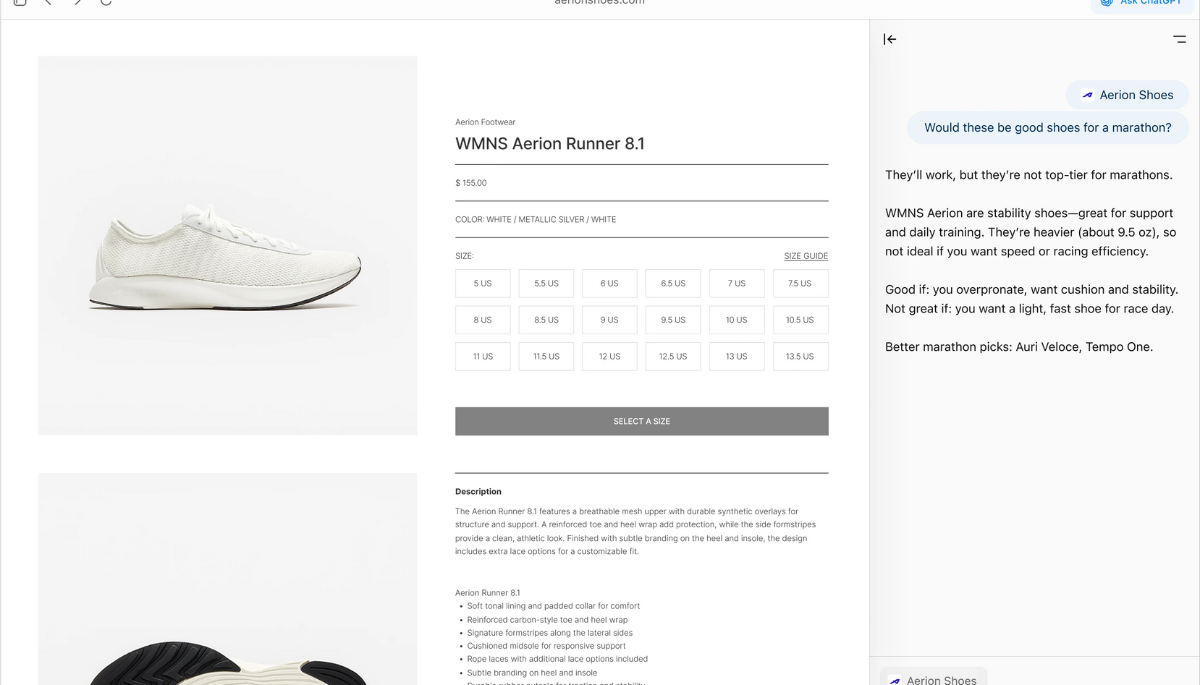Open the chat panel menu icon
The height and width of the screenshot is (685, 1200).
point(1180,39)
